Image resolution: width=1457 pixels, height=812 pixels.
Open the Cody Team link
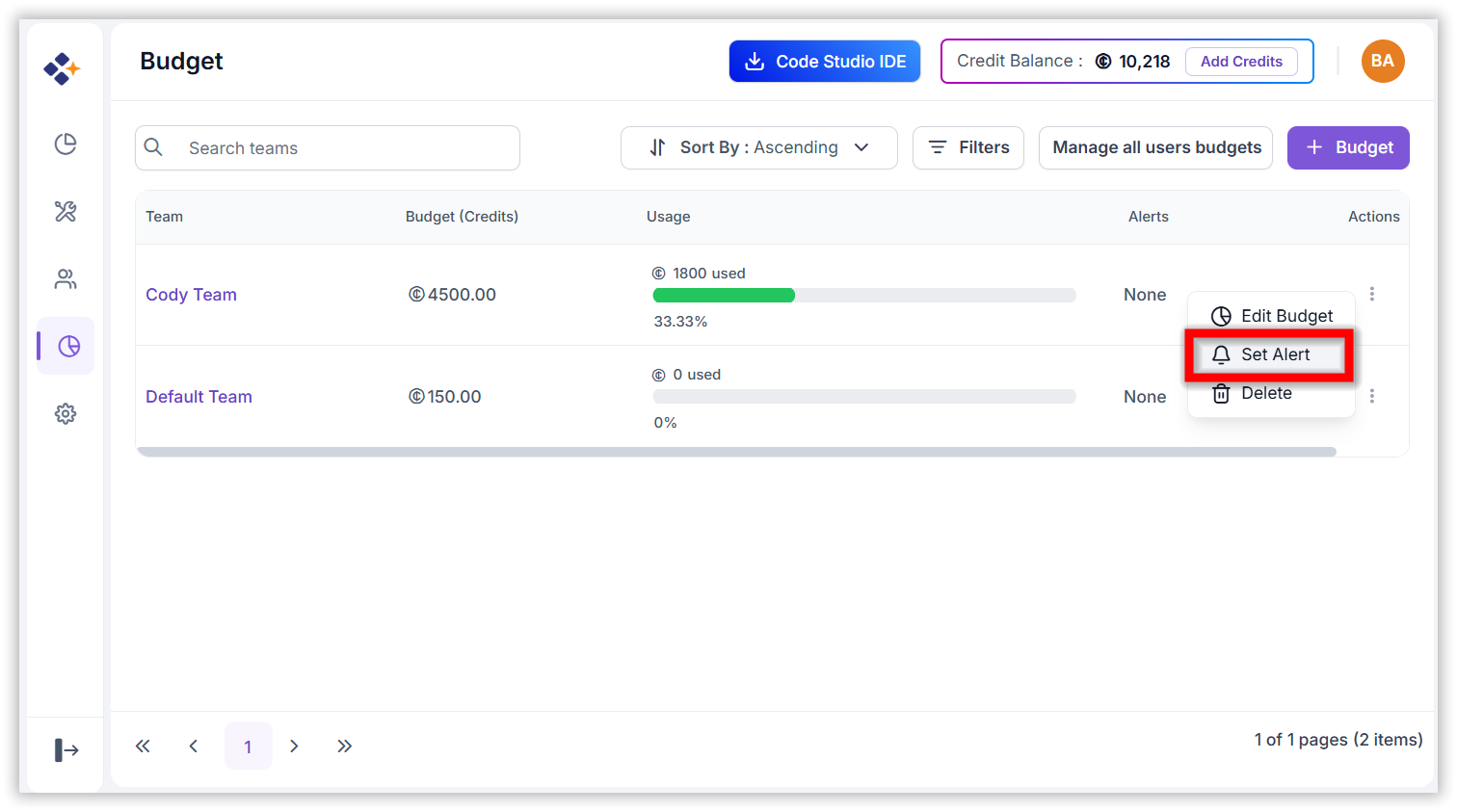191,295
